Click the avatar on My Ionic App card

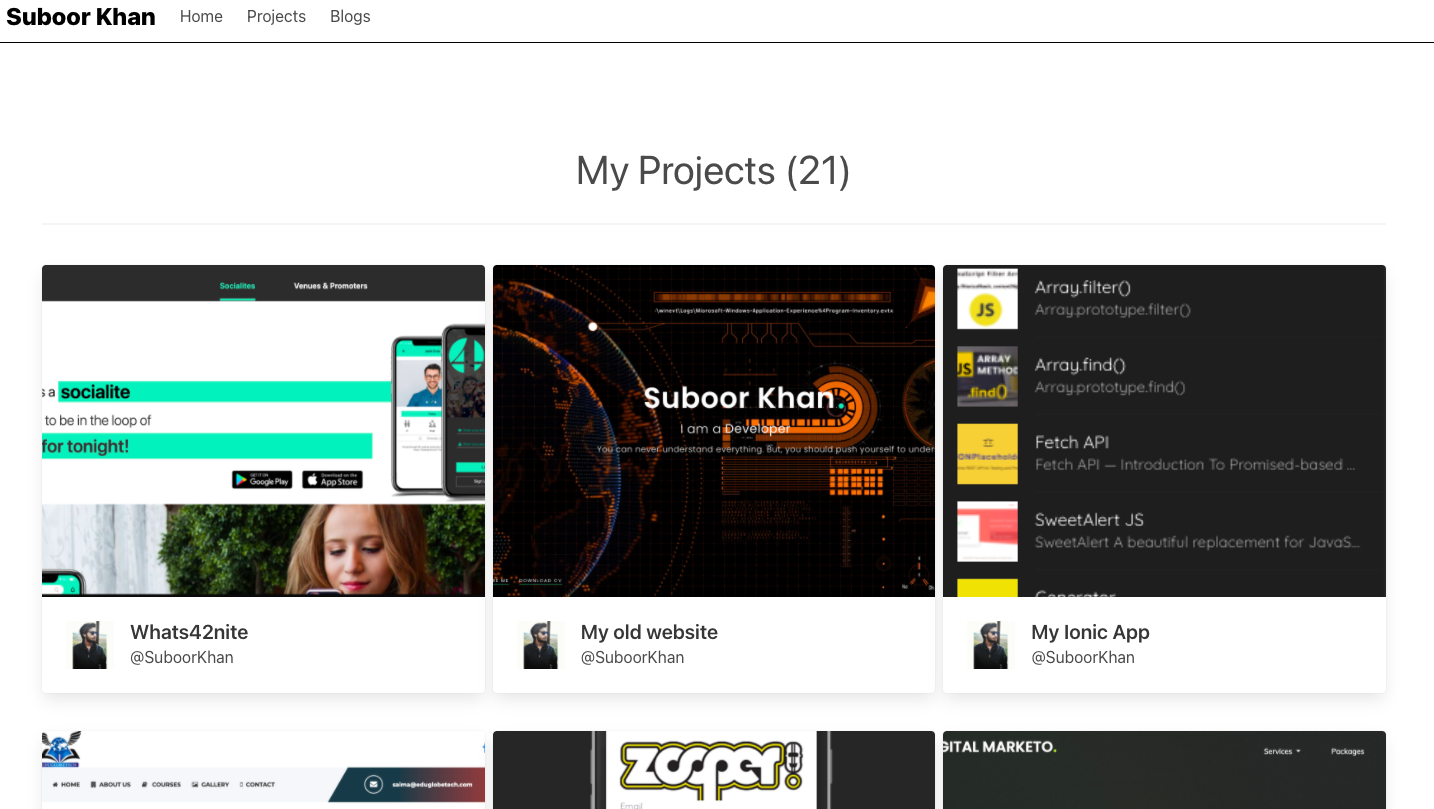pos(990,645)
